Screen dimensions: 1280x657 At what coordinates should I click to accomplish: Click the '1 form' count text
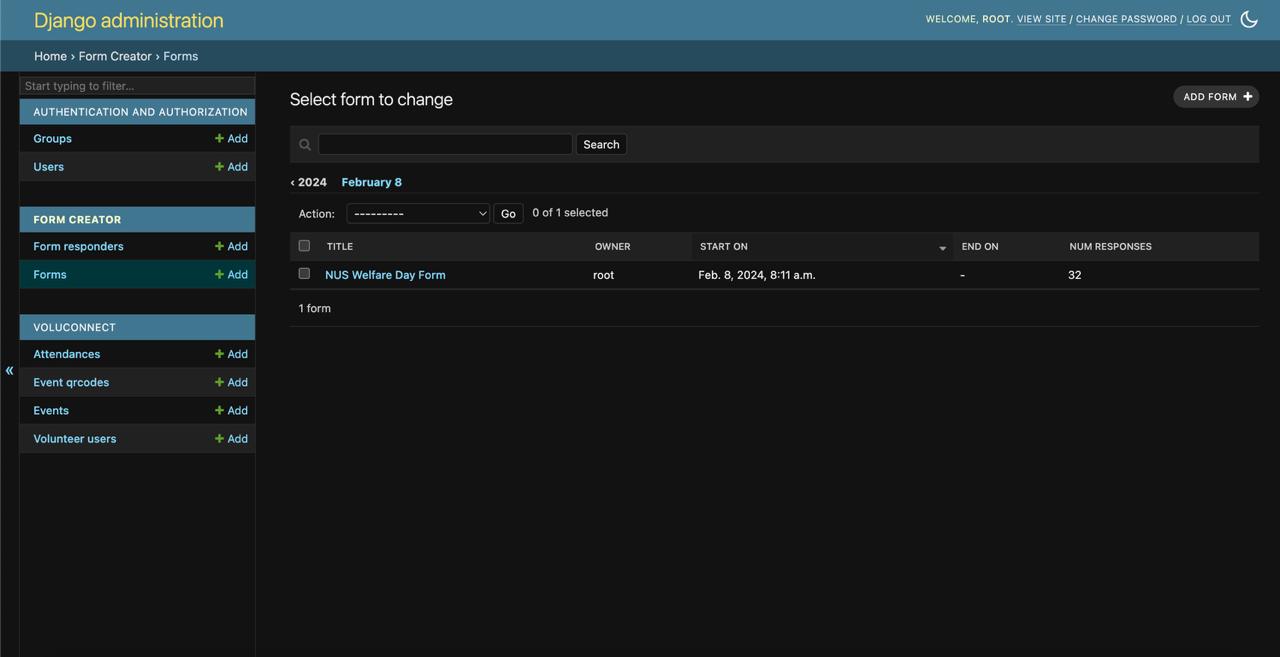pyautogui.click(x=315, y=309)
